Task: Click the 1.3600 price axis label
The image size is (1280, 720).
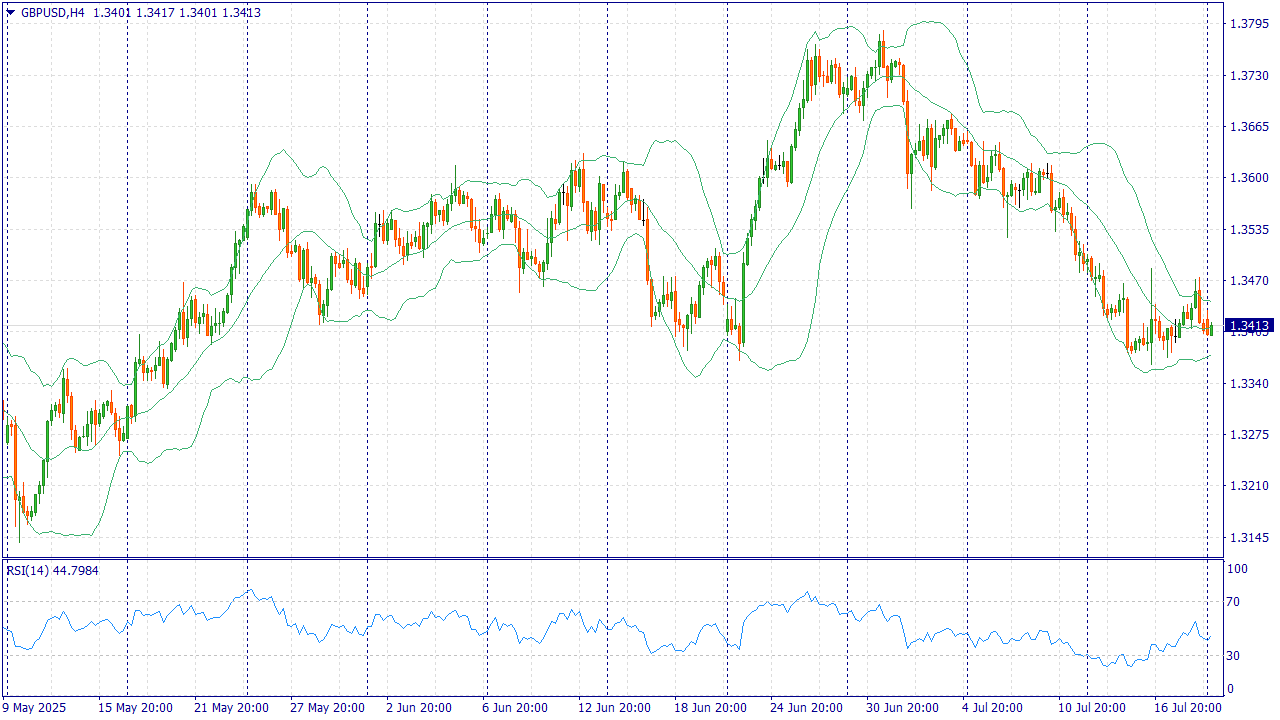Action: click(x=1249, y=178)
